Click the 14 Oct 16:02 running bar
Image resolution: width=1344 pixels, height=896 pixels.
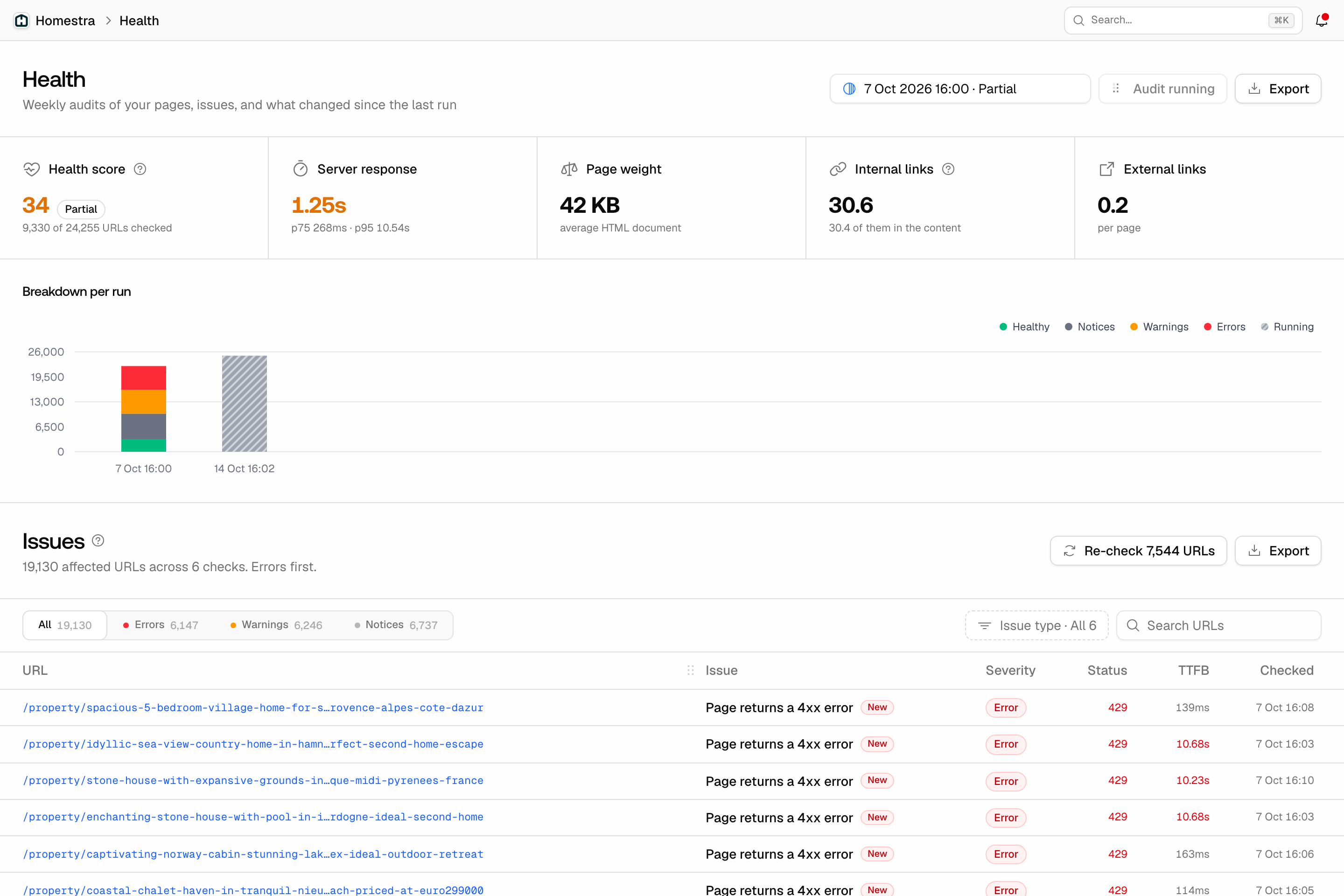click(244, 403)
